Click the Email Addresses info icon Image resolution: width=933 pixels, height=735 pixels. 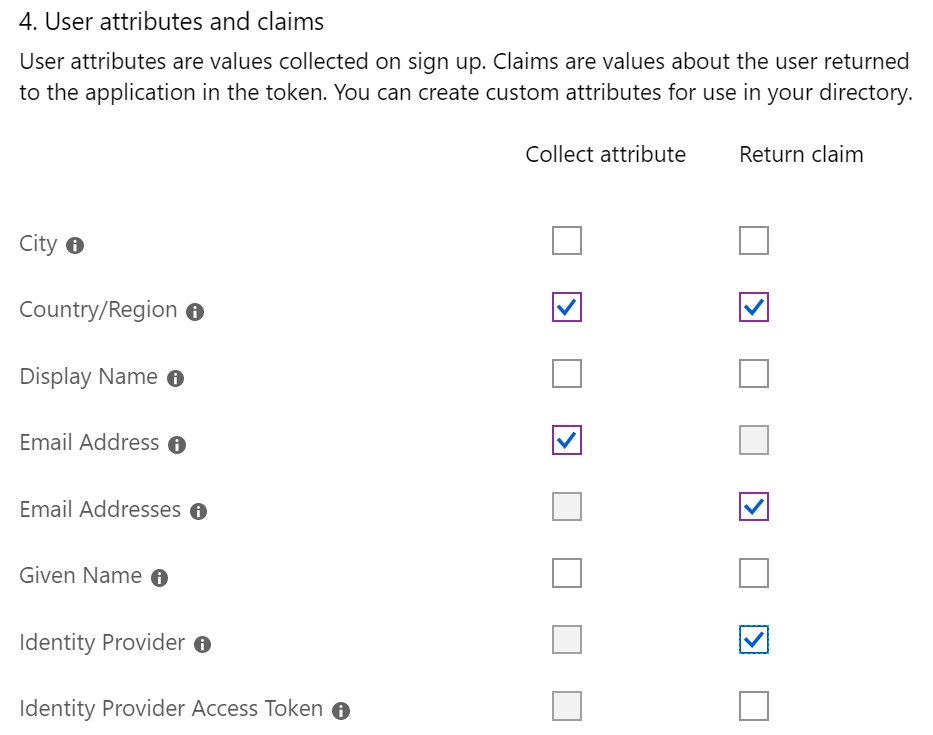point(198,511)
